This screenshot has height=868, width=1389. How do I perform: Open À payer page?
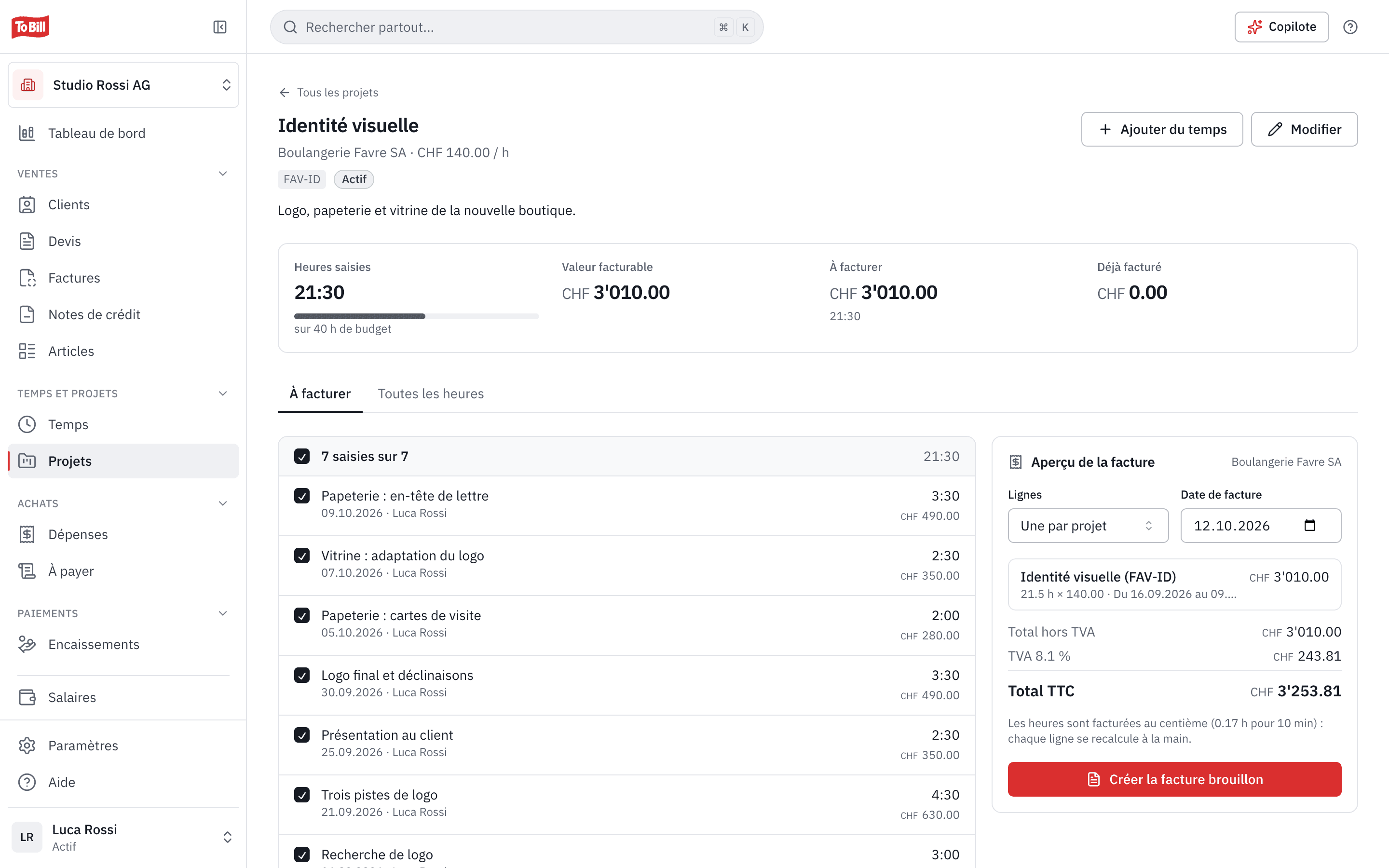point(123,571)
